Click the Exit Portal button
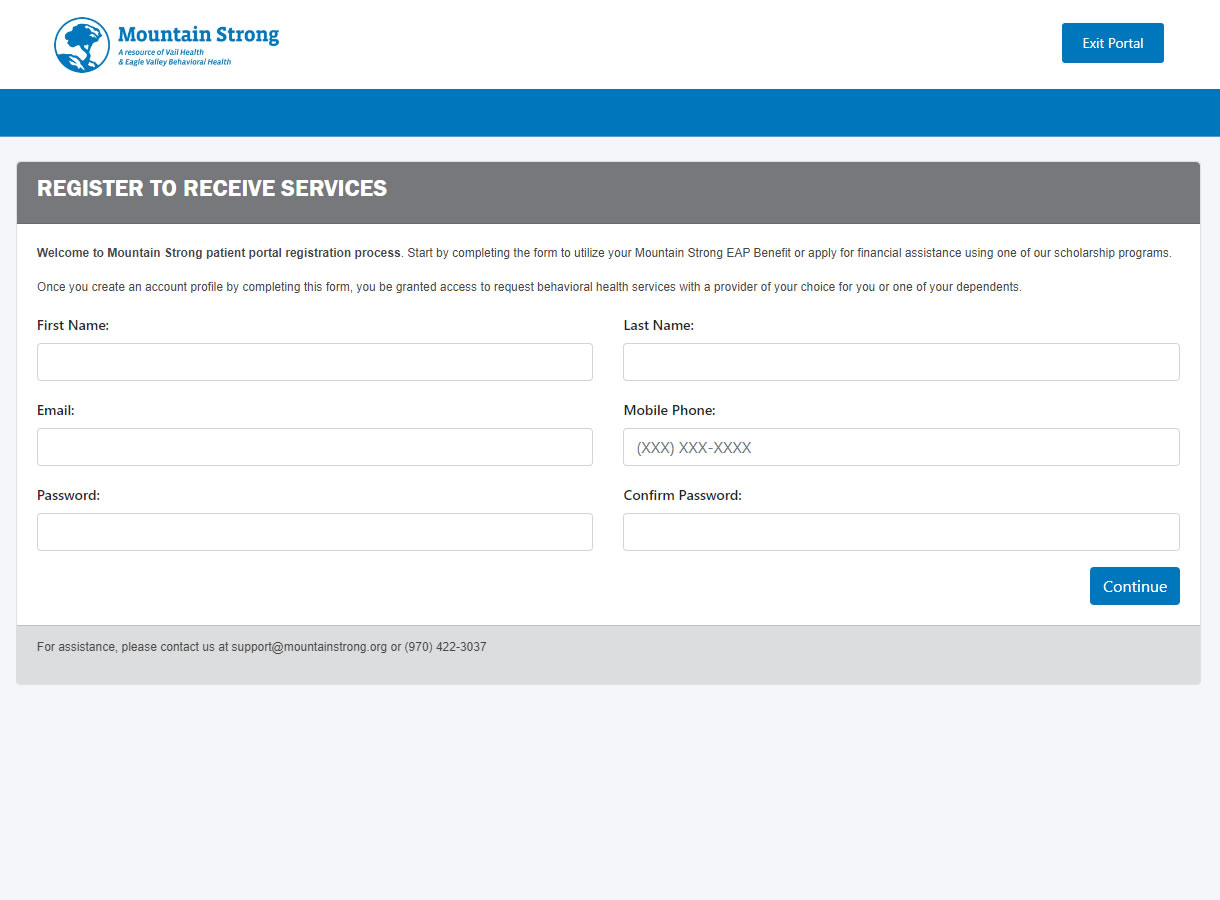 1112,43
